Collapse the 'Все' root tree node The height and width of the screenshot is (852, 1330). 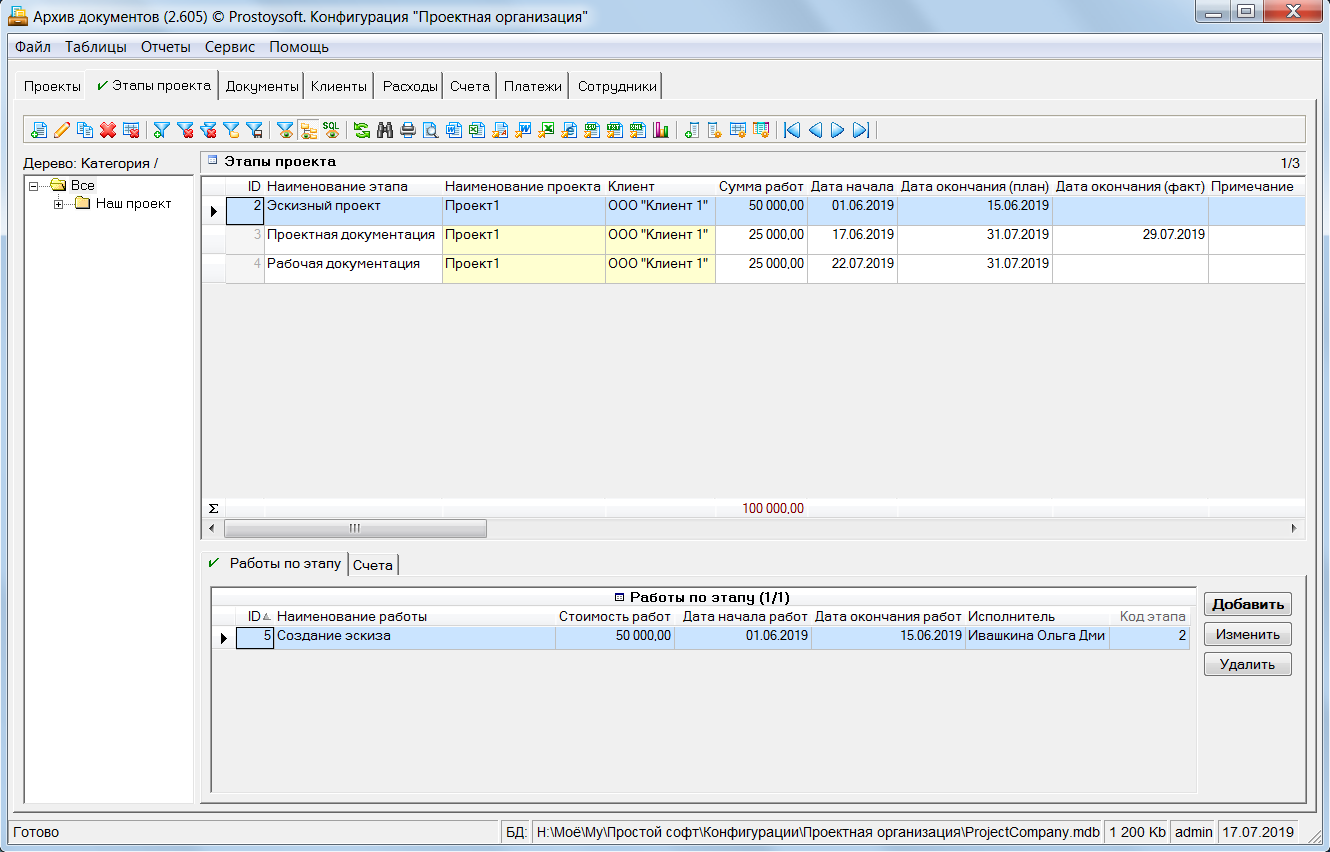tap(34, 186)
